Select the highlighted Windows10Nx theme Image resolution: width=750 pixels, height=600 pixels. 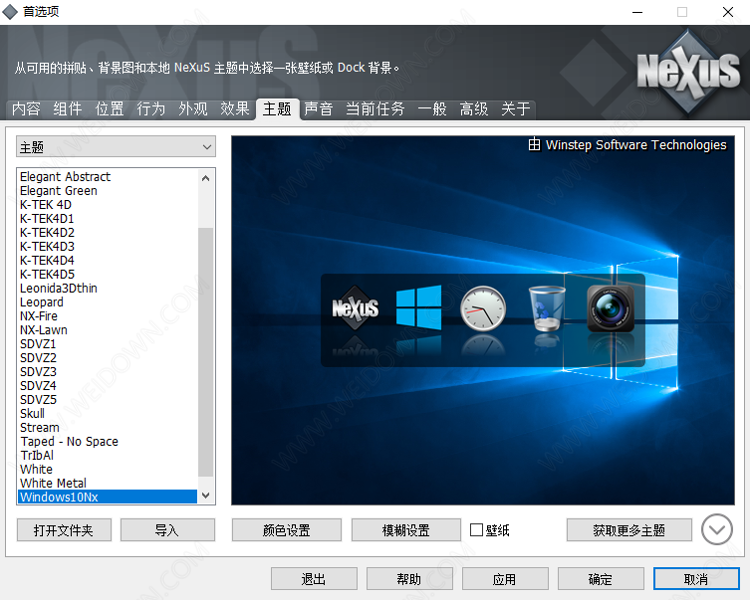pos(107,497)
